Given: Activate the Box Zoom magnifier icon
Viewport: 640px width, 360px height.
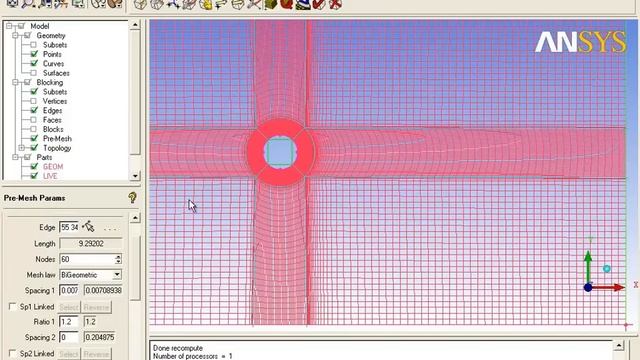Looking at the screenshot, I should click(29, 3).
